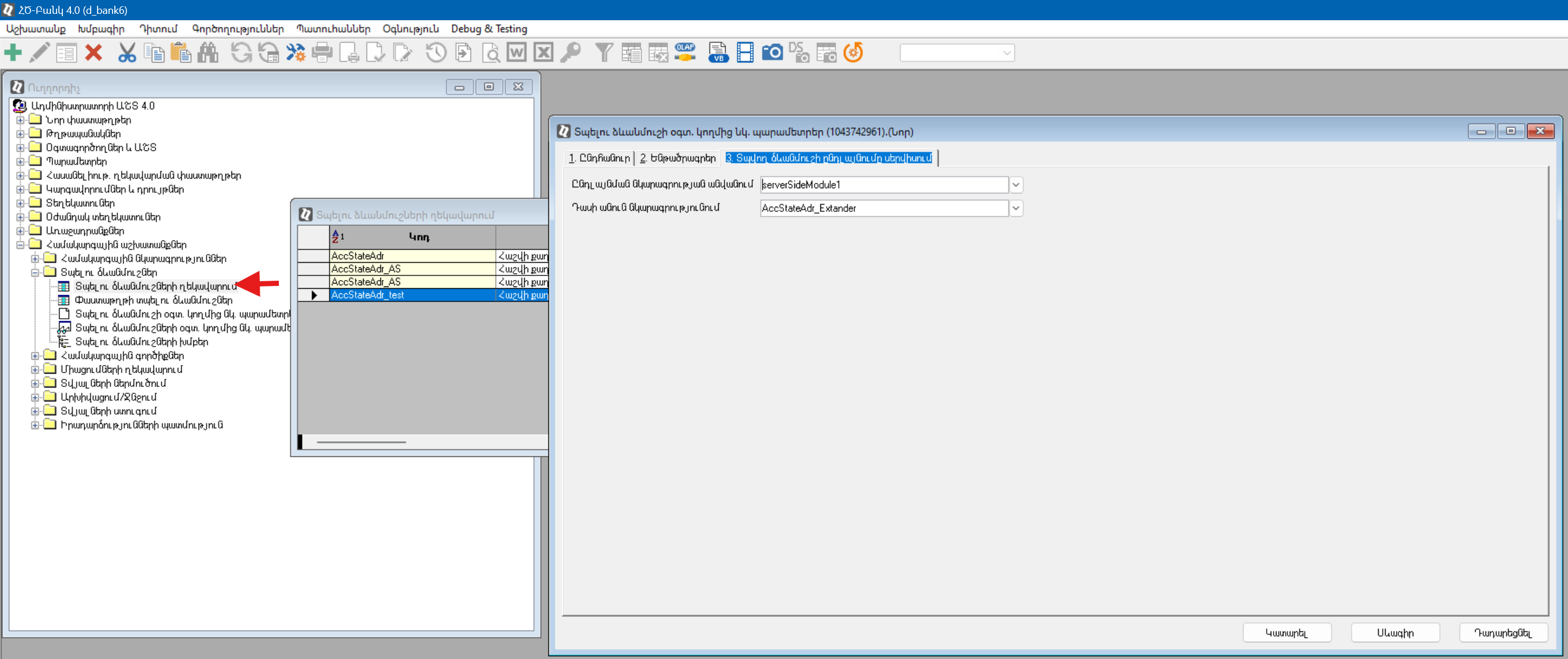Click the camera snapshot icon
Screen dimensions: 1568x659
[772, 53]
